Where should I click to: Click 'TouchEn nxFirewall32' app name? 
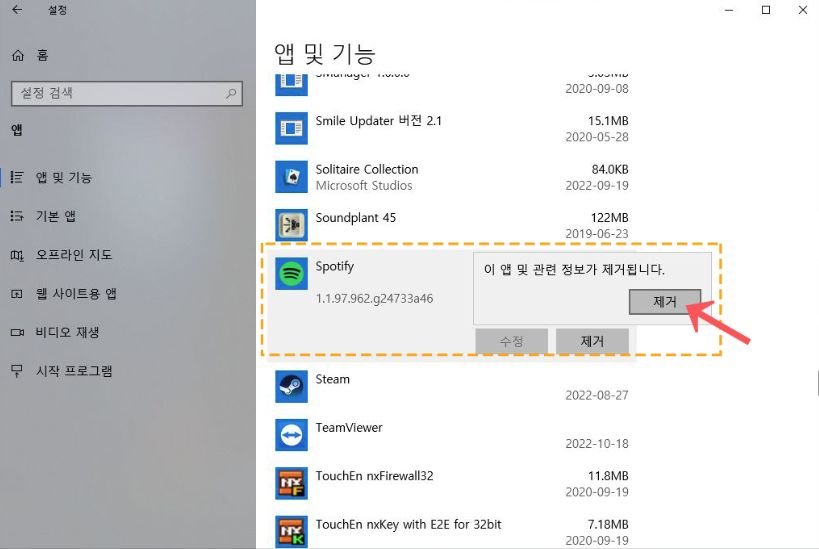pos(375,476)
